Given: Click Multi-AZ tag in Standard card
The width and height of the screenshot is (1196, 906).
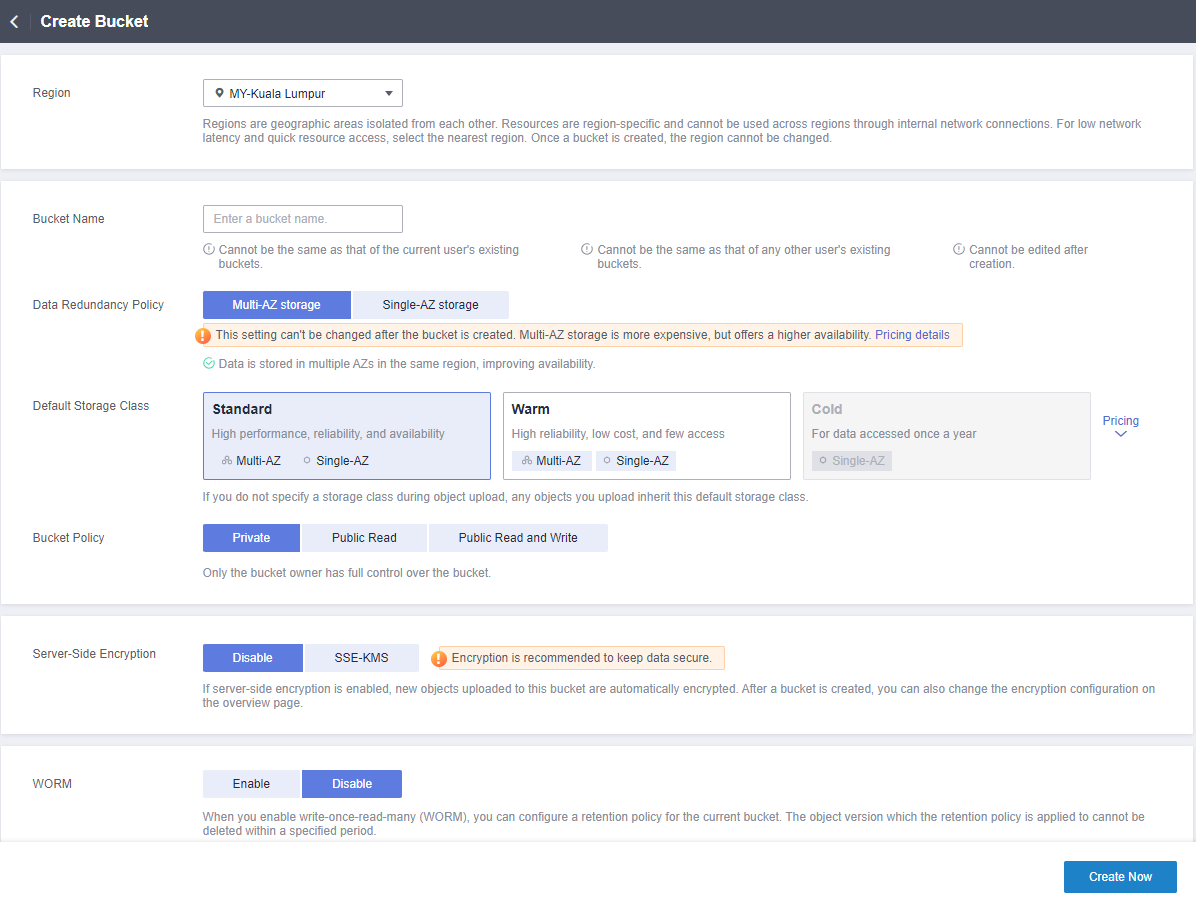Looking at the screenshot, I should pos(251,461).
